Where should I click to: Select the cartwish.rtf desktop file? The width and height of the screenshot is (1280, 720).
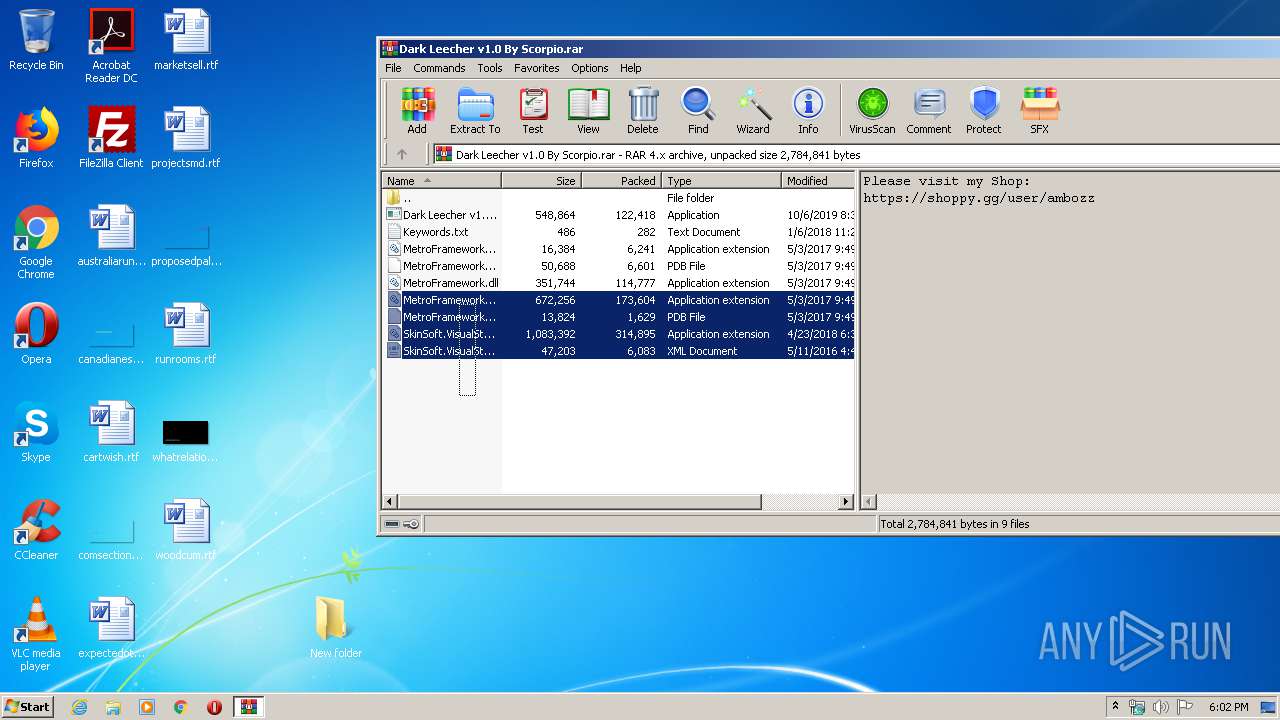[111, 432]
